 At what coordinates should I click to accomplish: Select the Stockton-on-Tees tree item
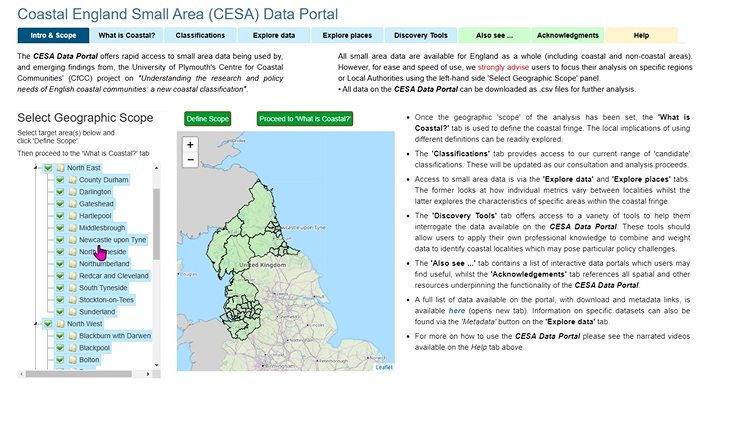106,300
